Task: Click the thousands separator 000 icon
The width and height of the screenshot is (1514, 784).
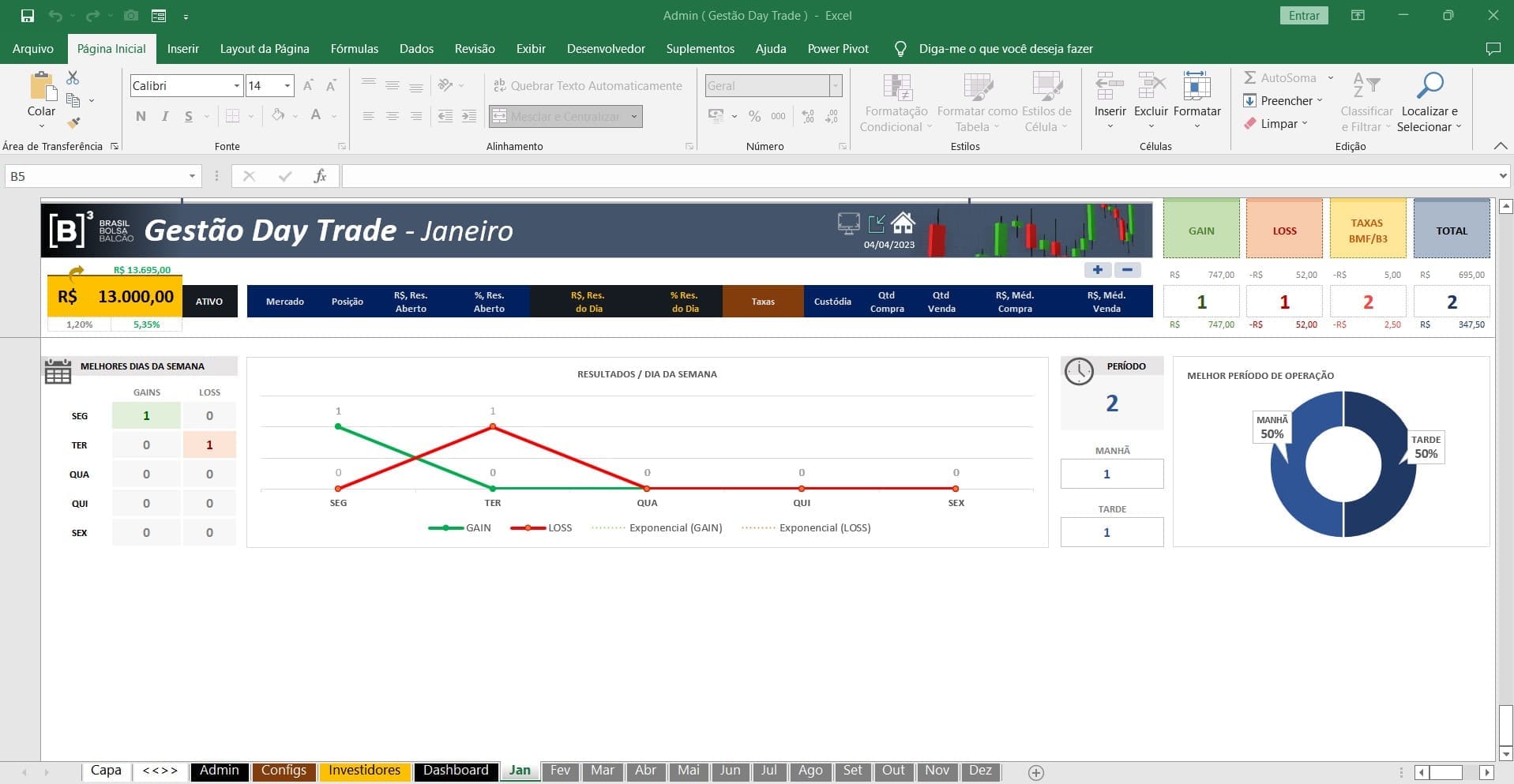Action: point(778,116)
